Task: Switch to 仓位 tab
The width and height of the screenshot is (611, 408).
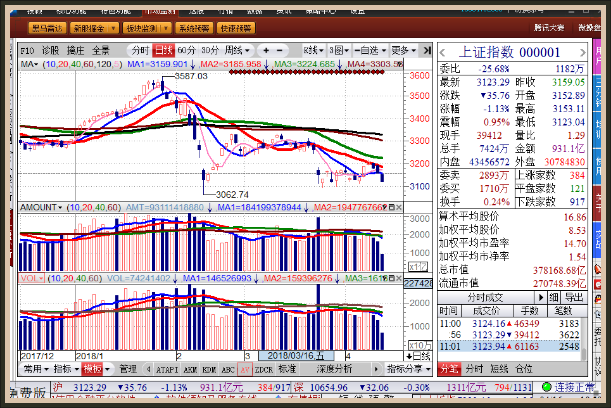Action: click(x=524, y=369)
